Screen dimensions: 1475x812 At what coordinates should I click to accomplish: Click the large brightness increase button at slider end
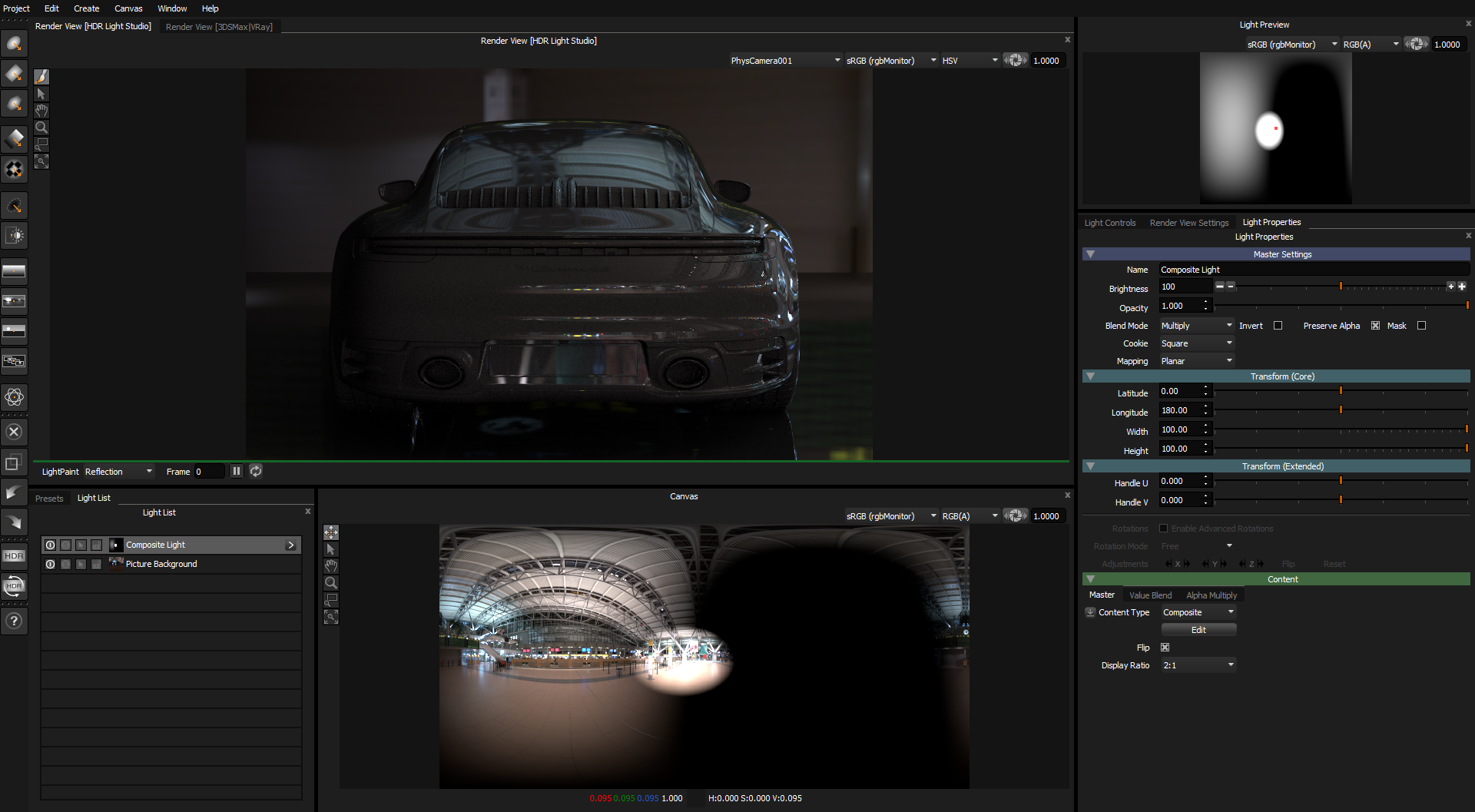tap(1462, 286)
